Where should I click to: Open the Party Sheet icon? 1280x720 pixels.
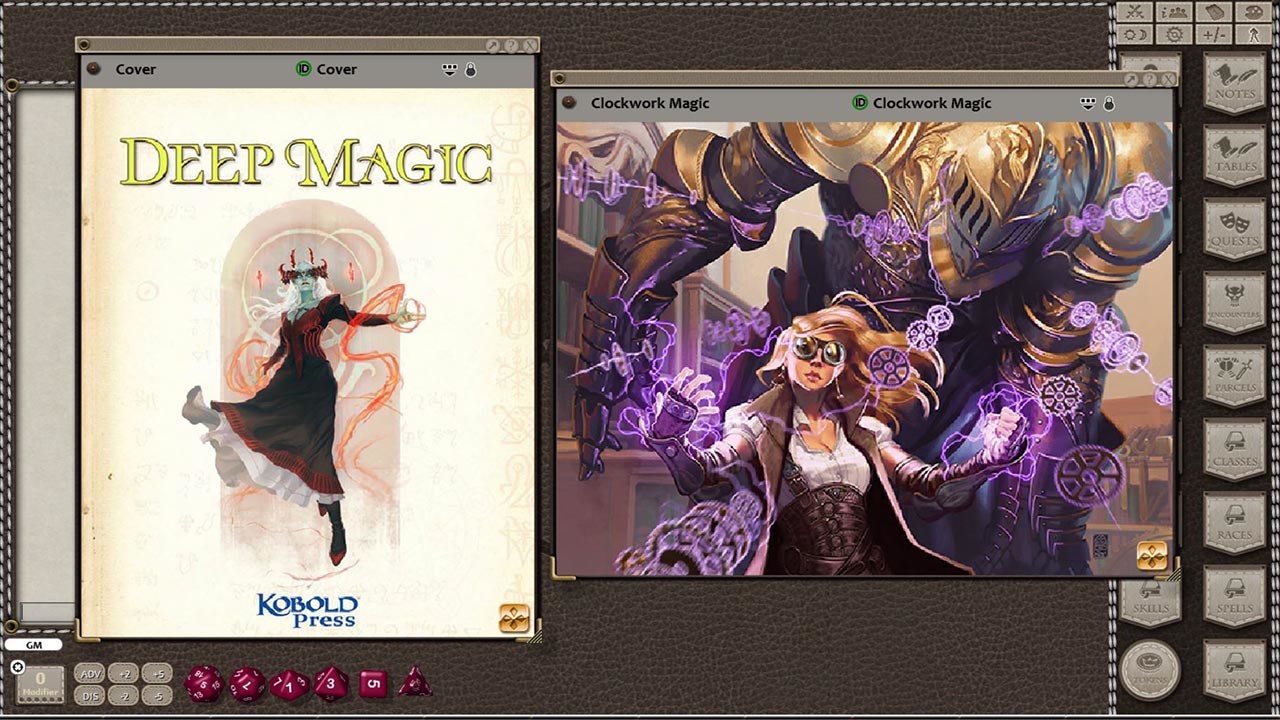(x=1173, y=12)
